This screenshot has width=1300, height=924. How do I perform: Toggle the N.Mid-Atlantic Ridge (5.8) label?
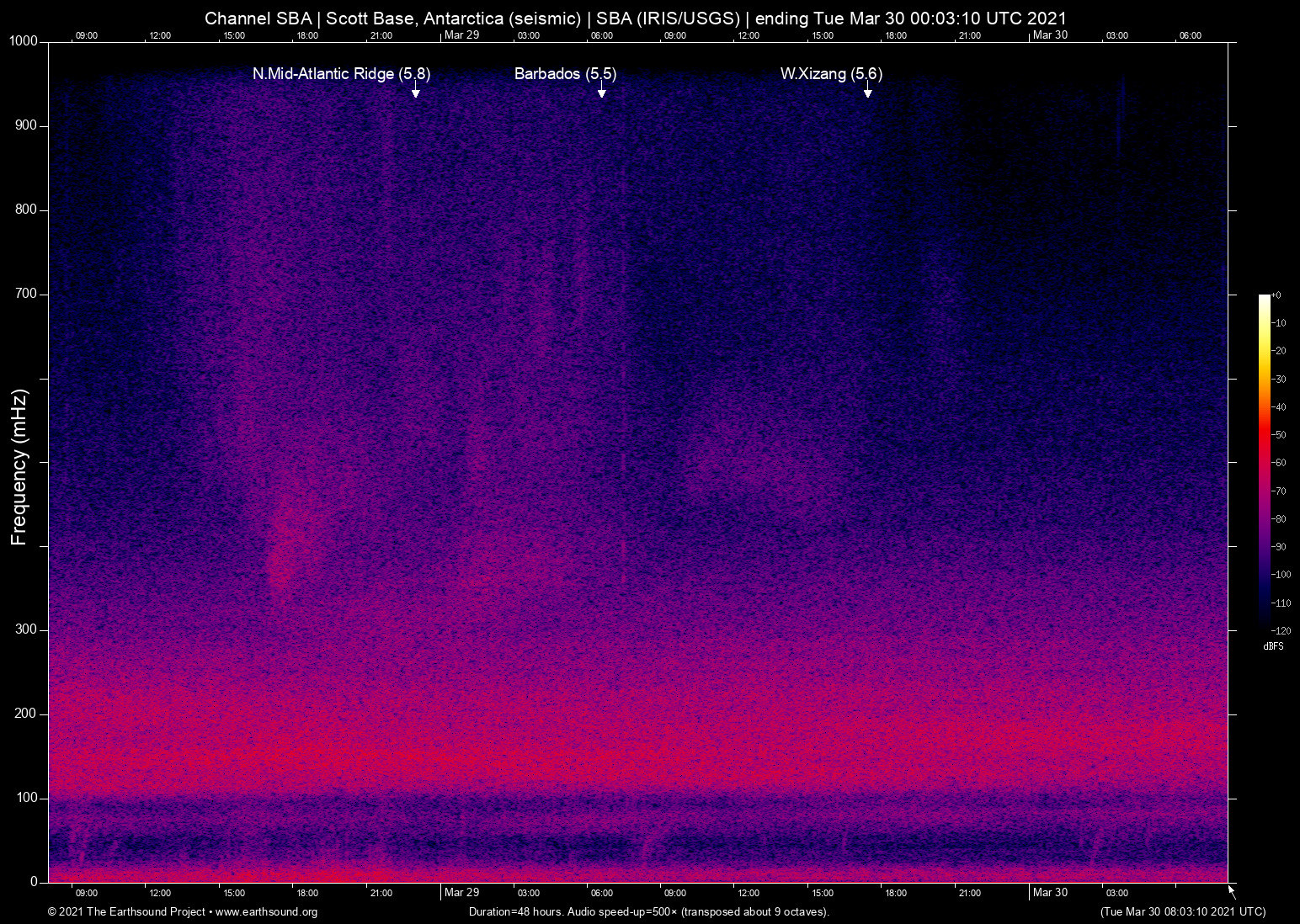click(341, 74)
